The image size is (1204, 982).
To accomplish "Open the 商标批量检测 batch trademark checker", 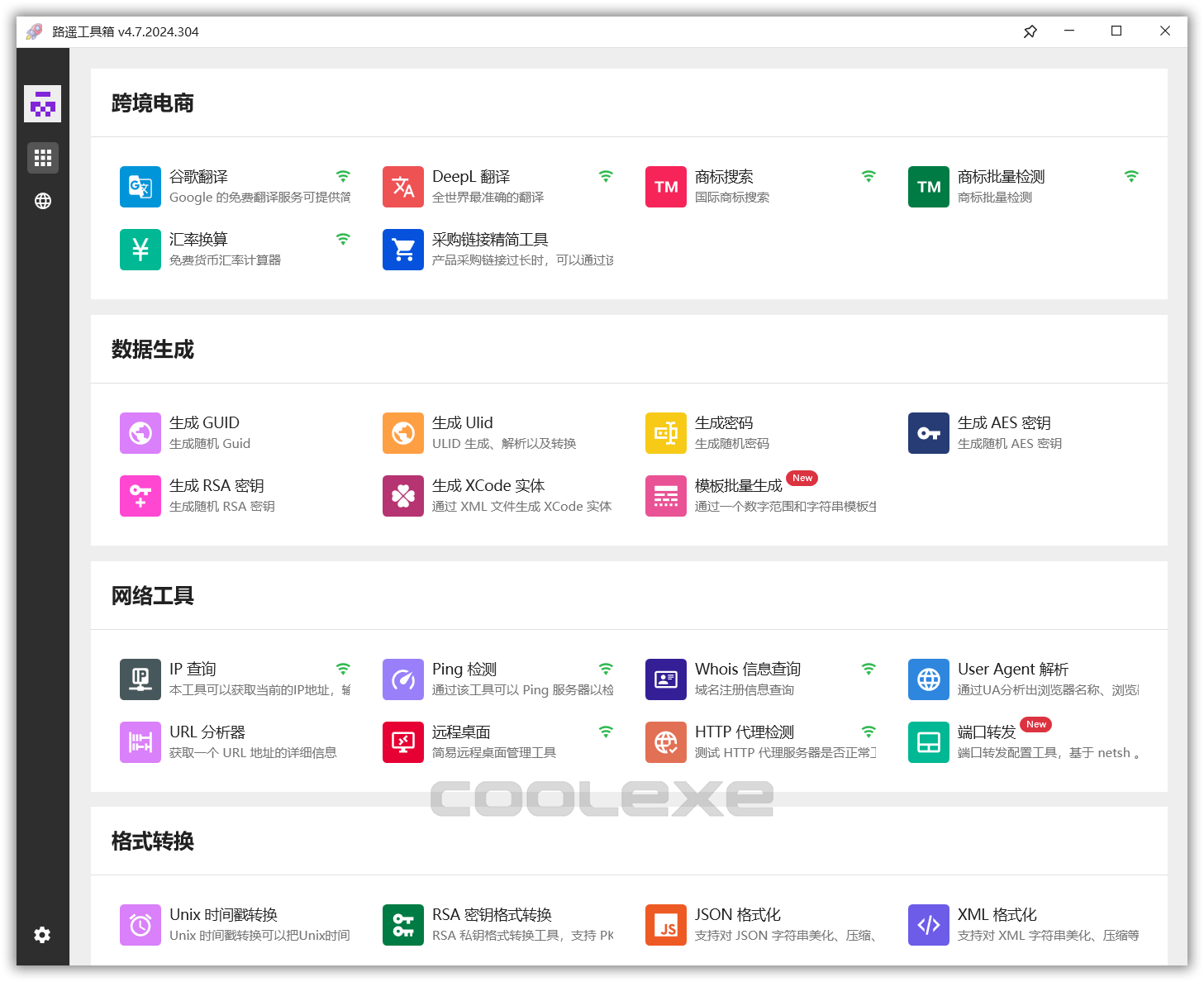I will [x=1000, y=187].
